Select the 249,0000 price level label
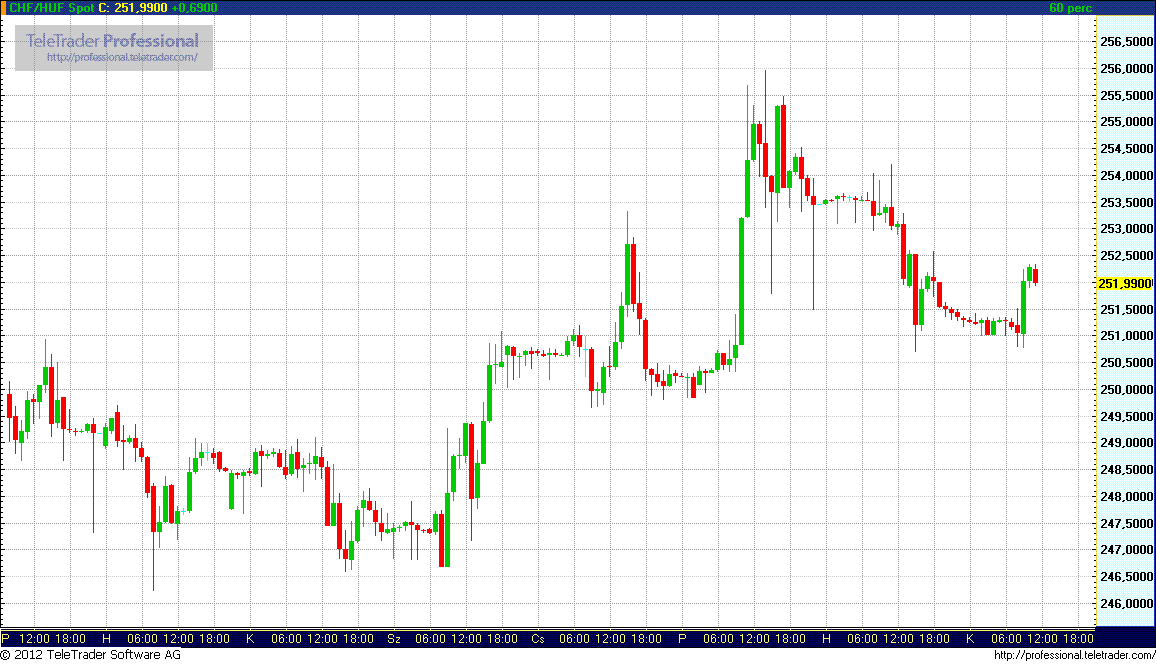The image size is (1156, 664). click(x=1127, y=443)
